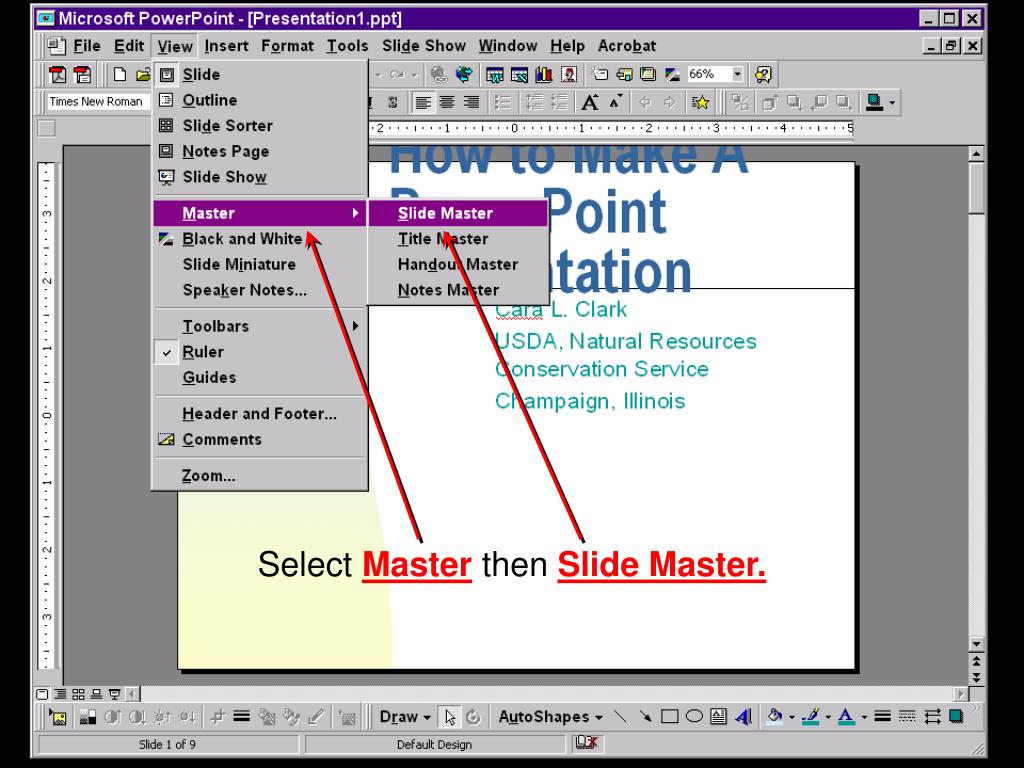Open Slide Layout from the toolbar
Screen dimensions: 1024x768
(x=624, y=74)
